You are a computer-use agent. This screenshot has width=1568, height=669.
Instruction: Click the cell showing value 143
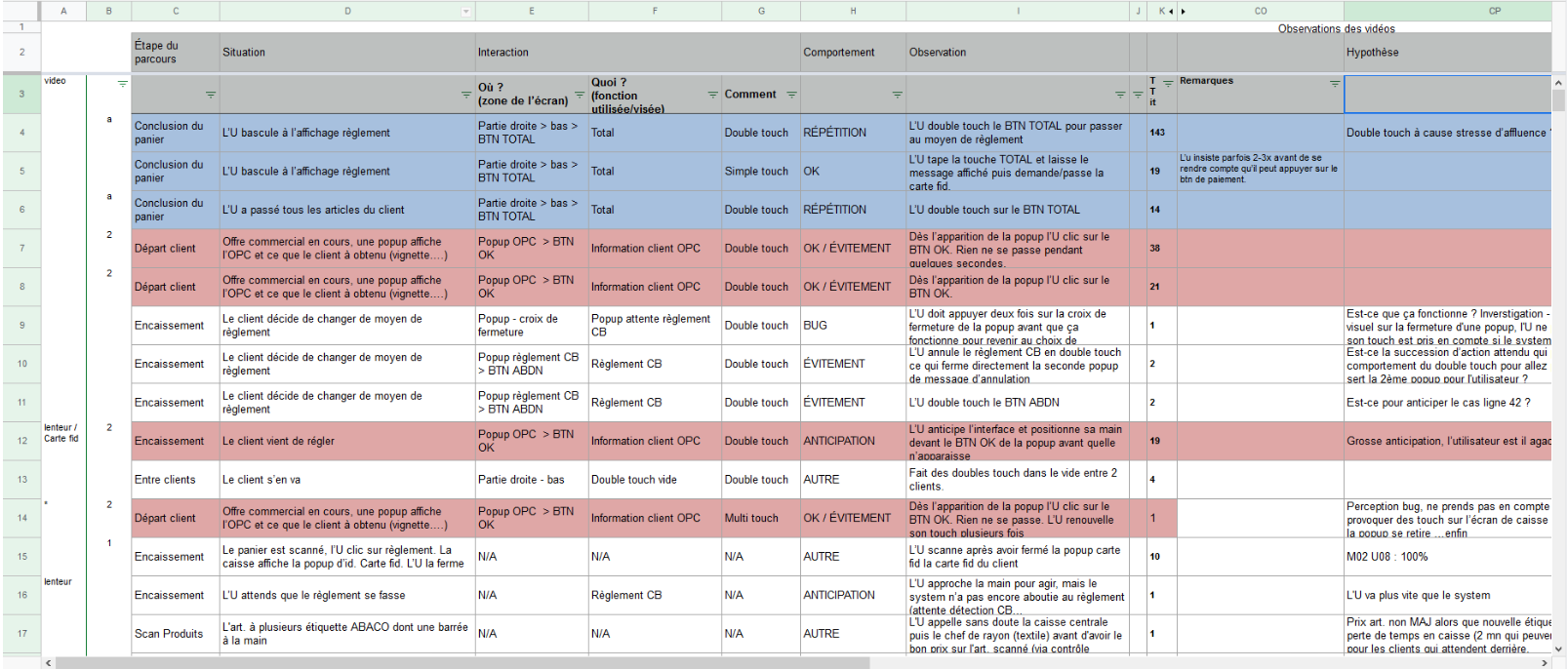[x=1162, y=133]
